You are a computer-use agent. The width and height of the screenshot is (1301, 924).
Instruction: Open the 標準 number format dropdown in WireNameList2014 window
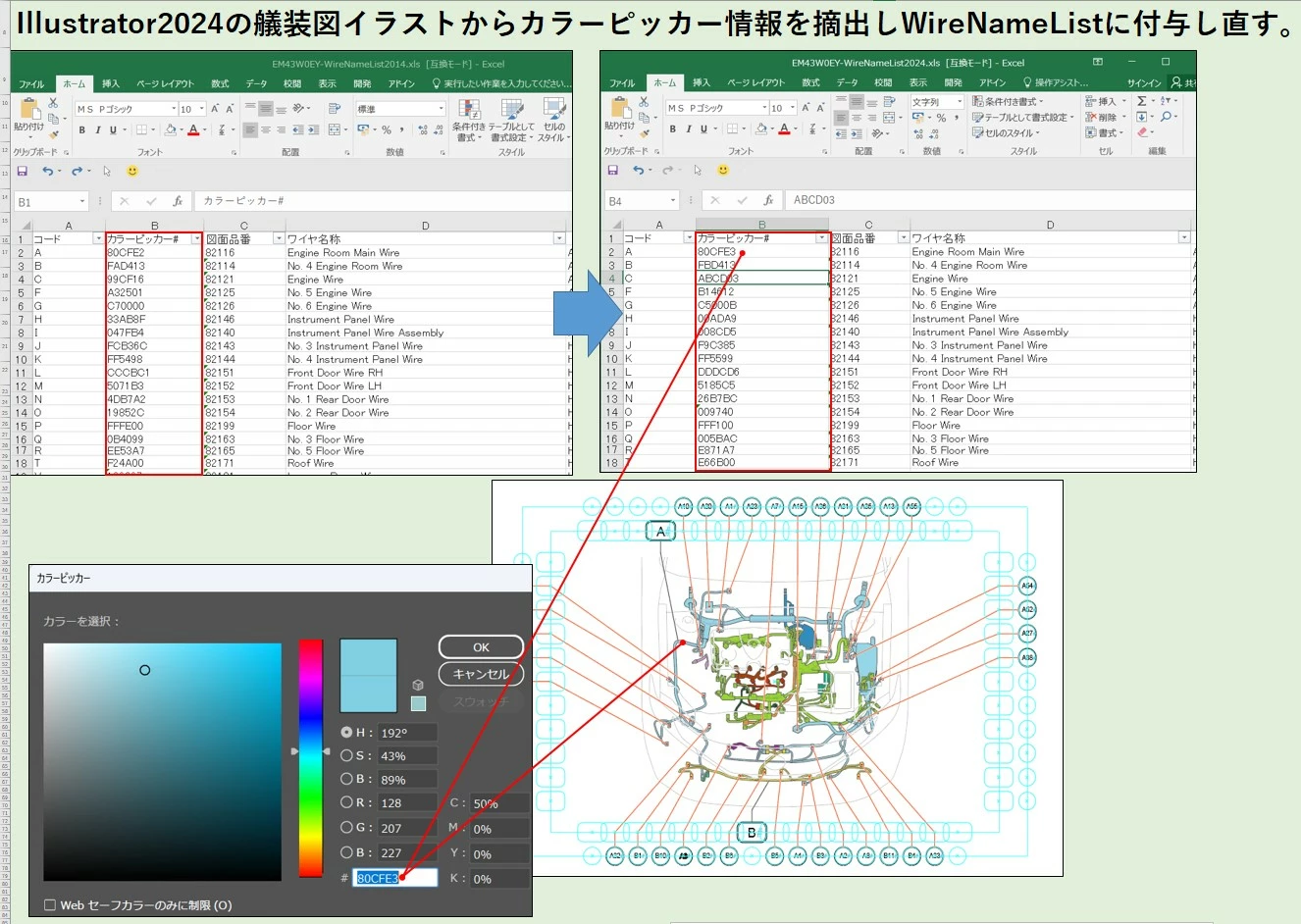(440, 109)
